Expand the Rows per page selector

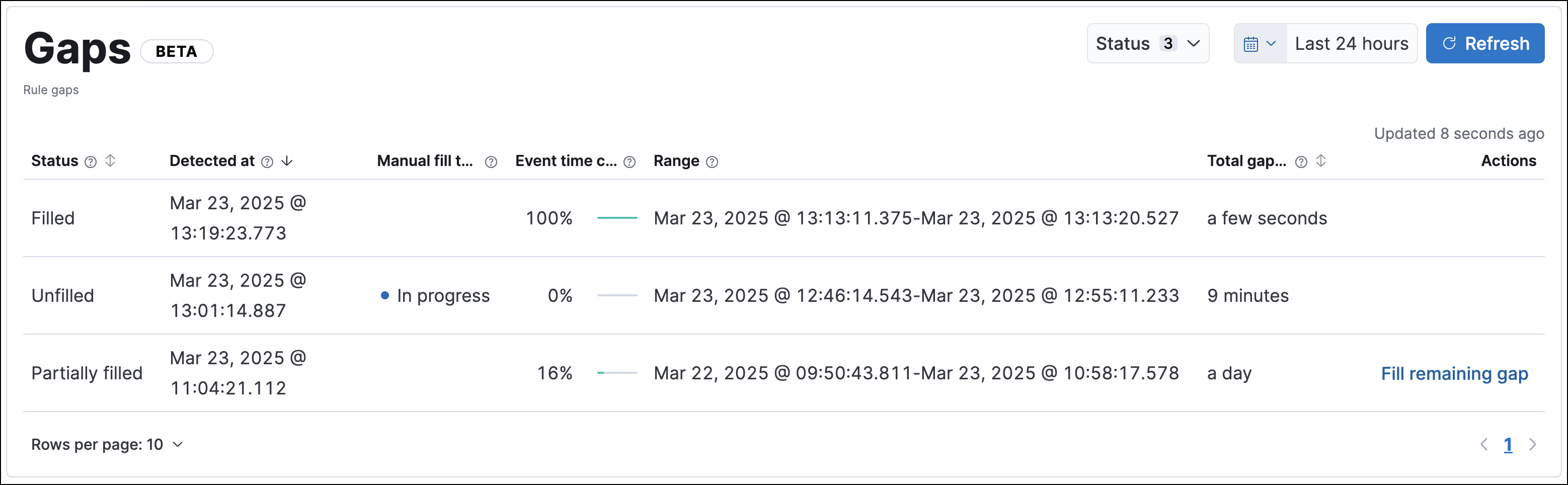tap(107, 444)
